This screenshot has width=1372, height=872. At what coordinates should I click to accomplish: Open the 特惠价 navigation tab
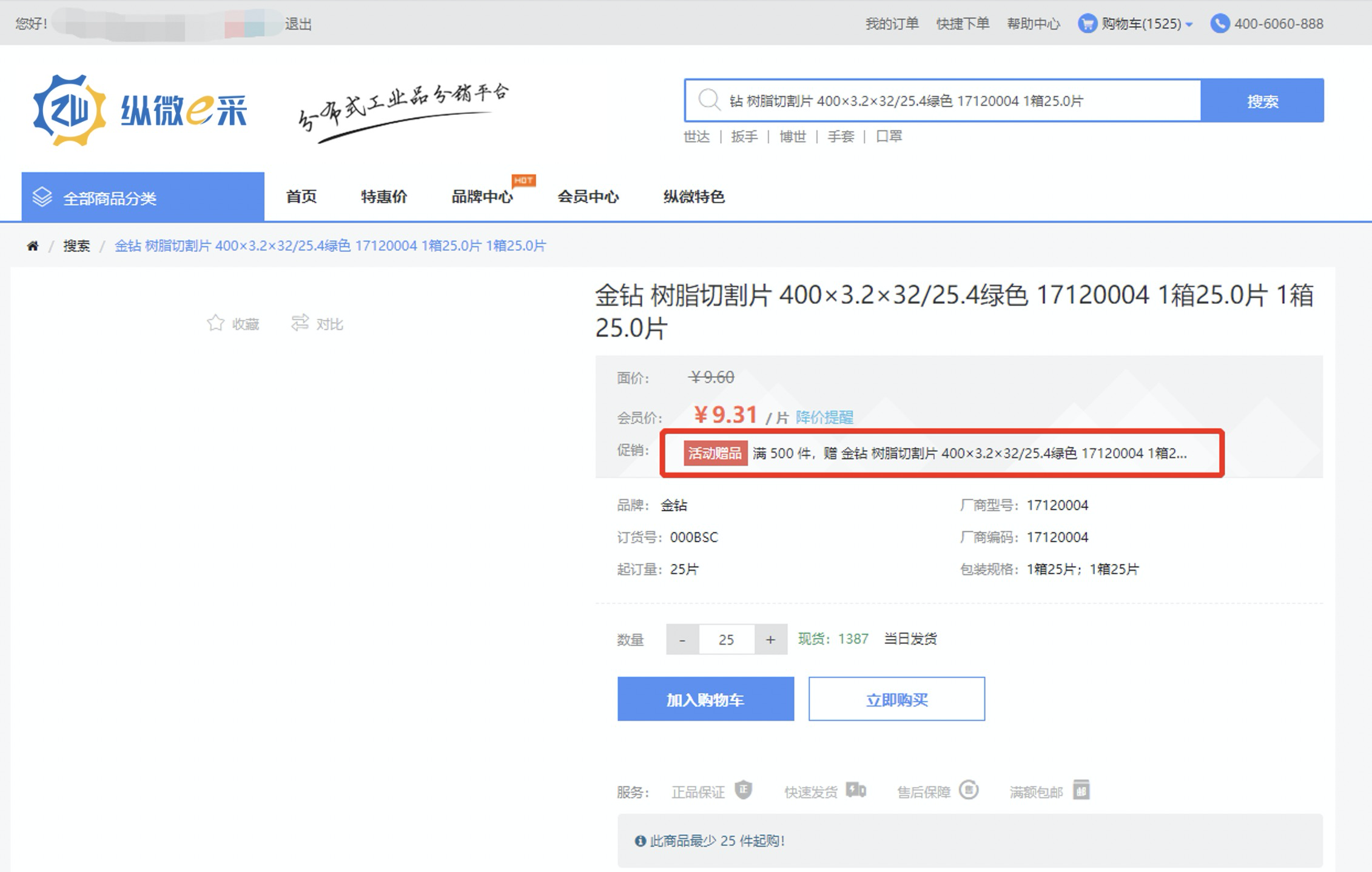[x=384, y=196]
